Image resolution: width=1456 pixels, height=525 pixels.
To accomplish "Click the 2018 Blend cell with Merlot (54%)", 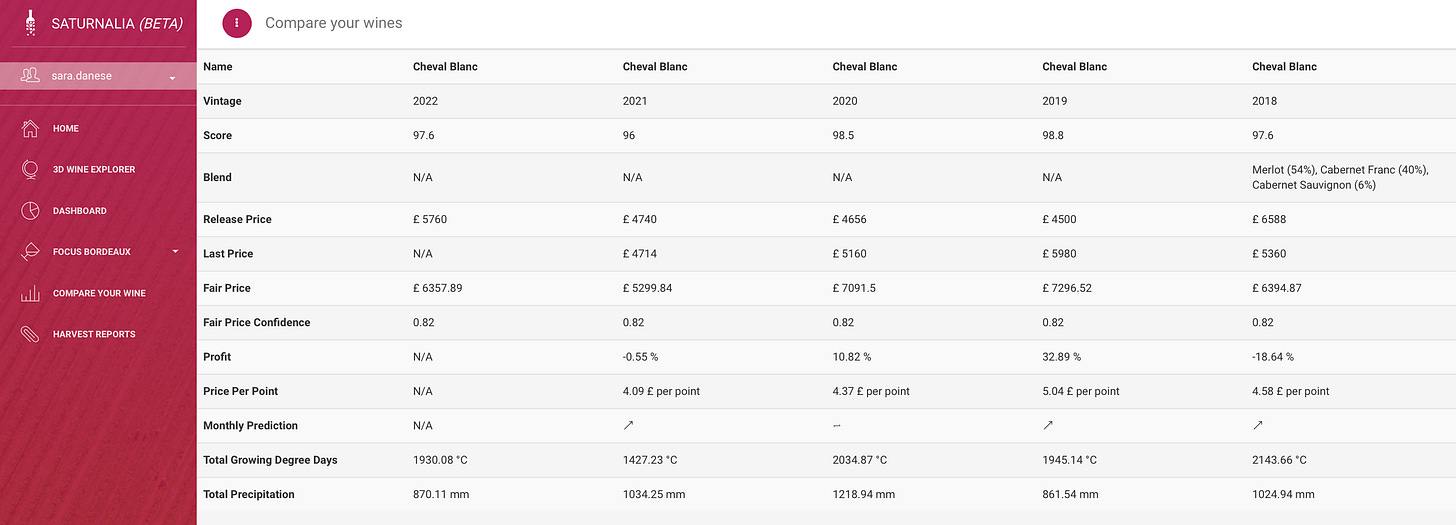I will 1340,177.
